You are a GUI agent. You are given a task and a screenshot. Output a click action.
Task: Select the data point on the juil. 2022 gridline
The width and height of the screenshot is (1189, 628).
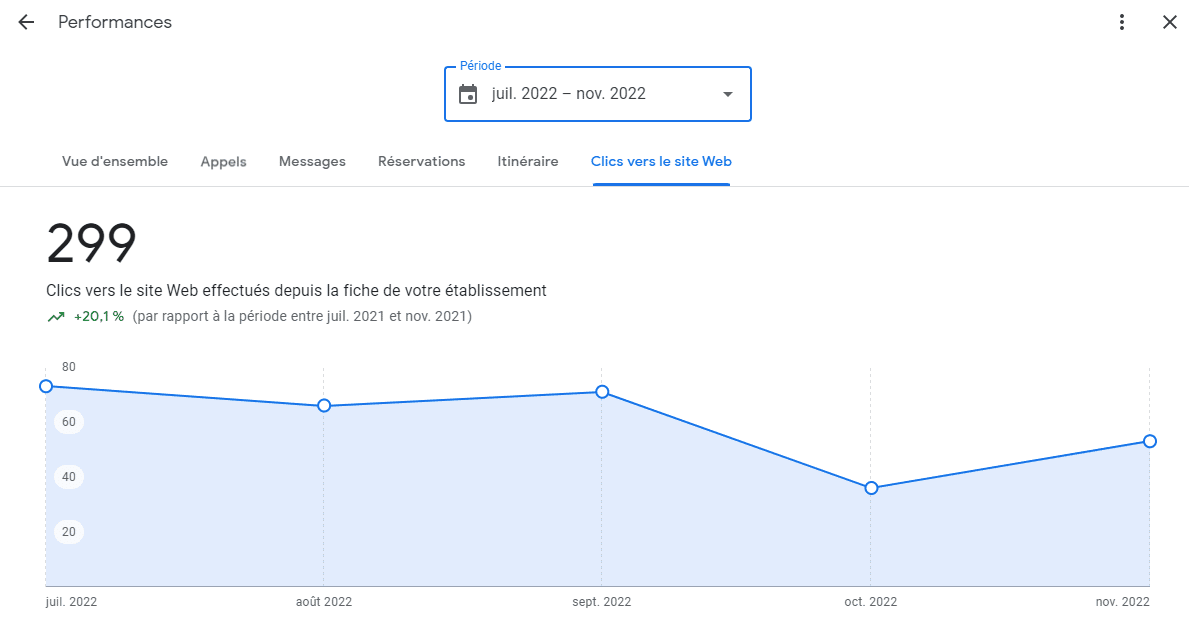pyautogui.click(x=46, y=385)
